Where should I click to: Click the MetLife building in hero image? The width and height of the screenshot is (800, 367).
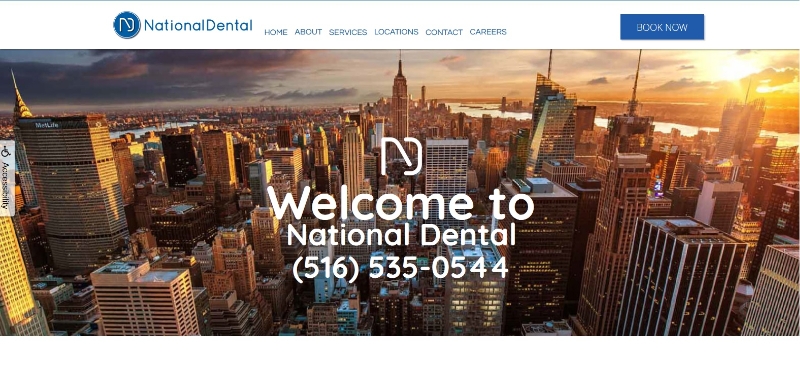[x=71, y=194]
